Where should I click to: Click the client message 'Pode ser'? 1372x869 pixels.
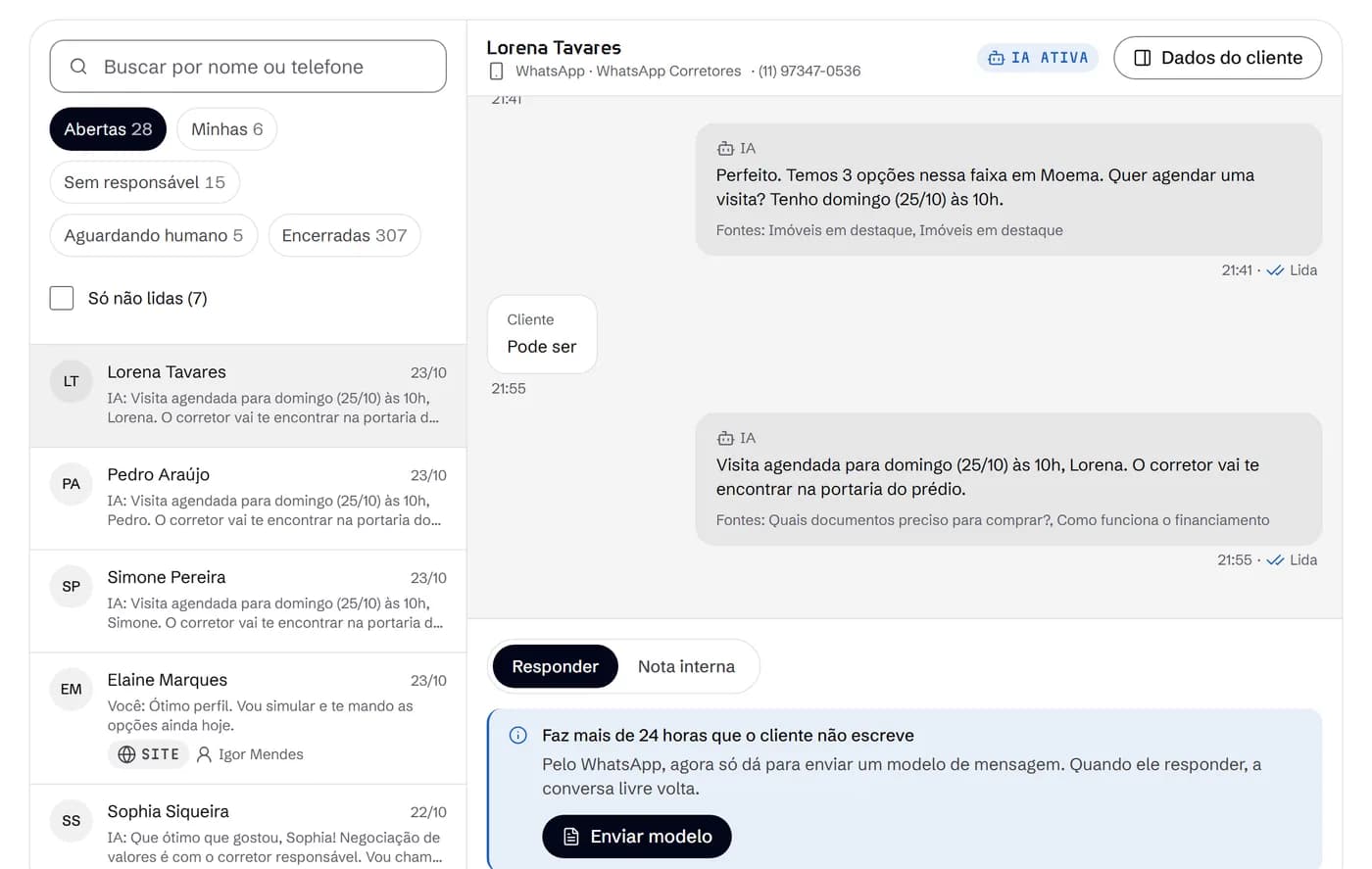point(542,334)
